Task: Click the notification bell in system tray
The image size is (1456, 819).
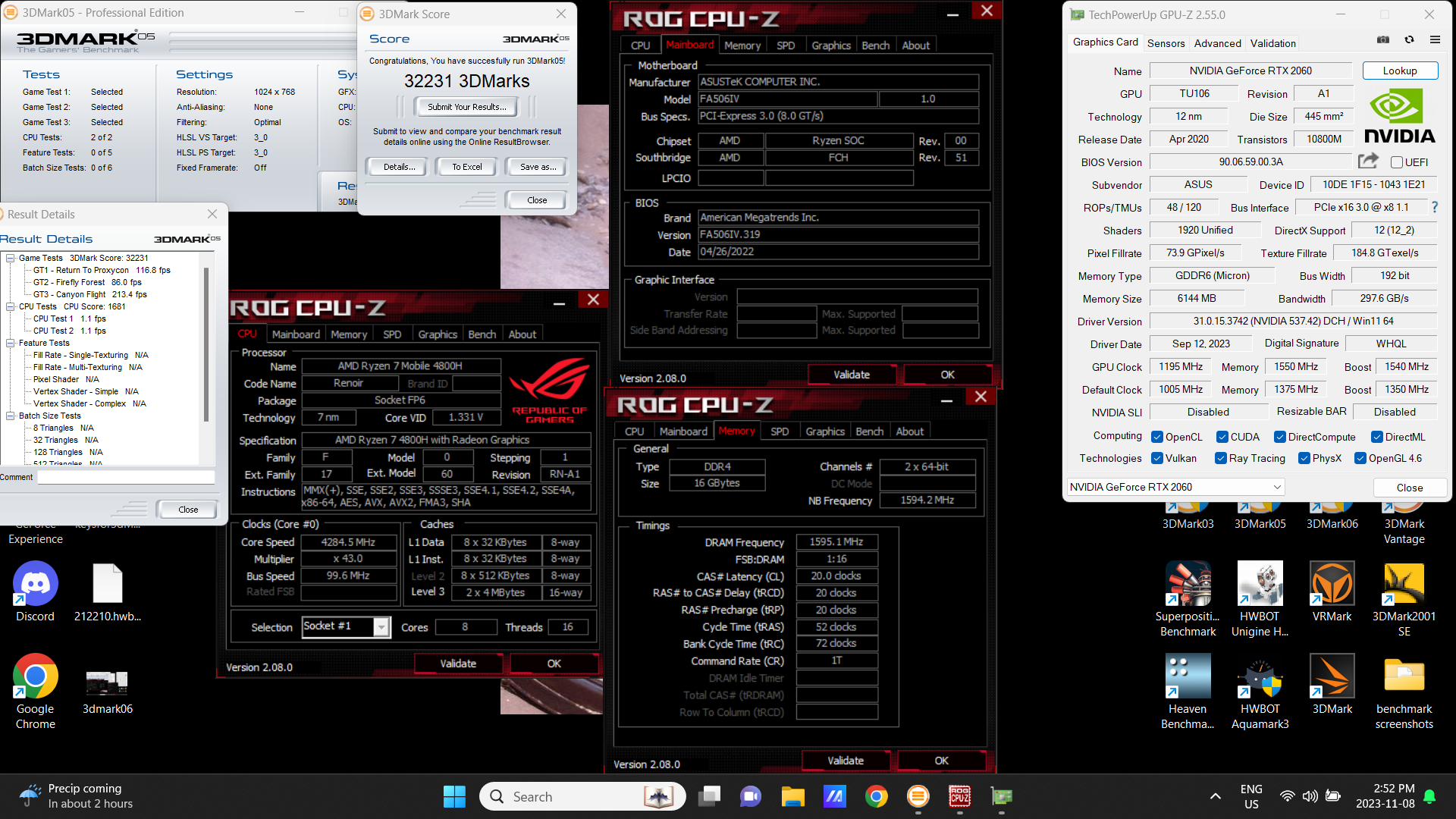Action: coord(1429,796)
